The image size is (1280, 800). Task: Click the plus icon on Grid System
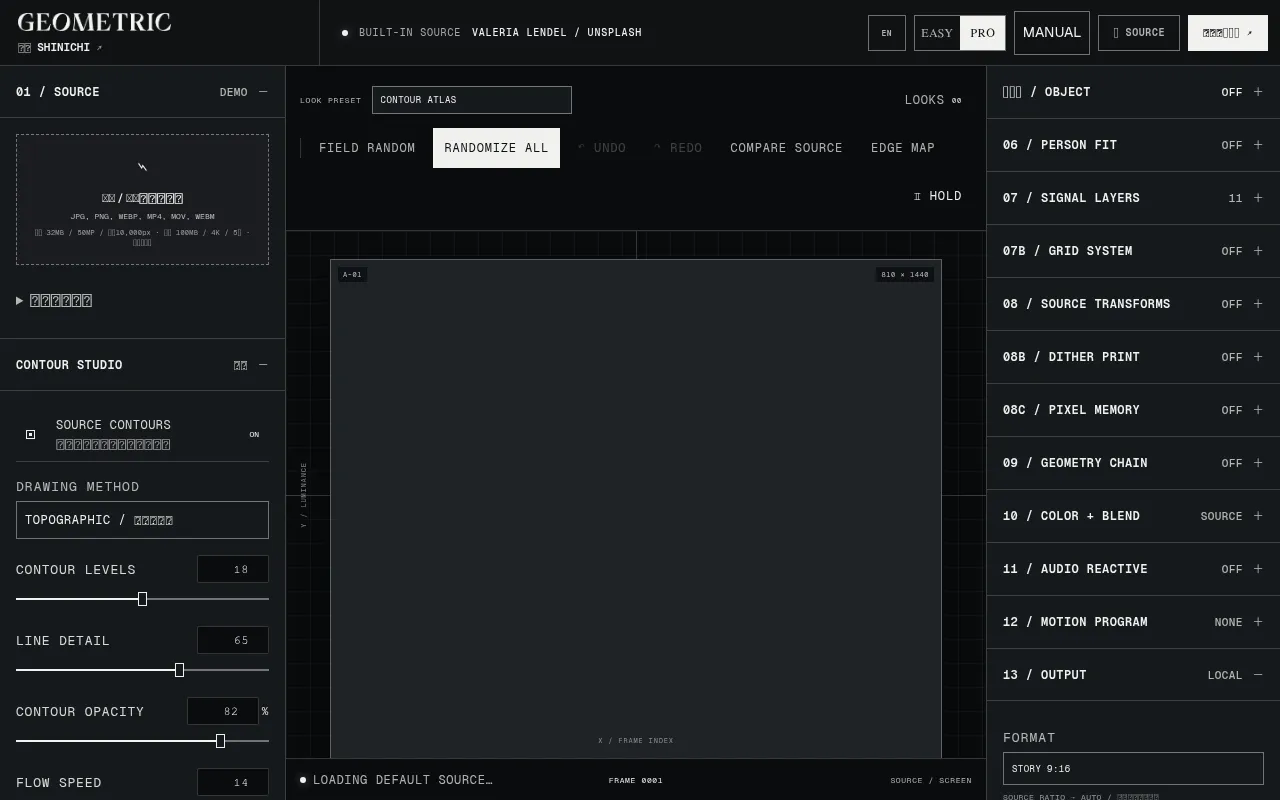pos(1258,251)
